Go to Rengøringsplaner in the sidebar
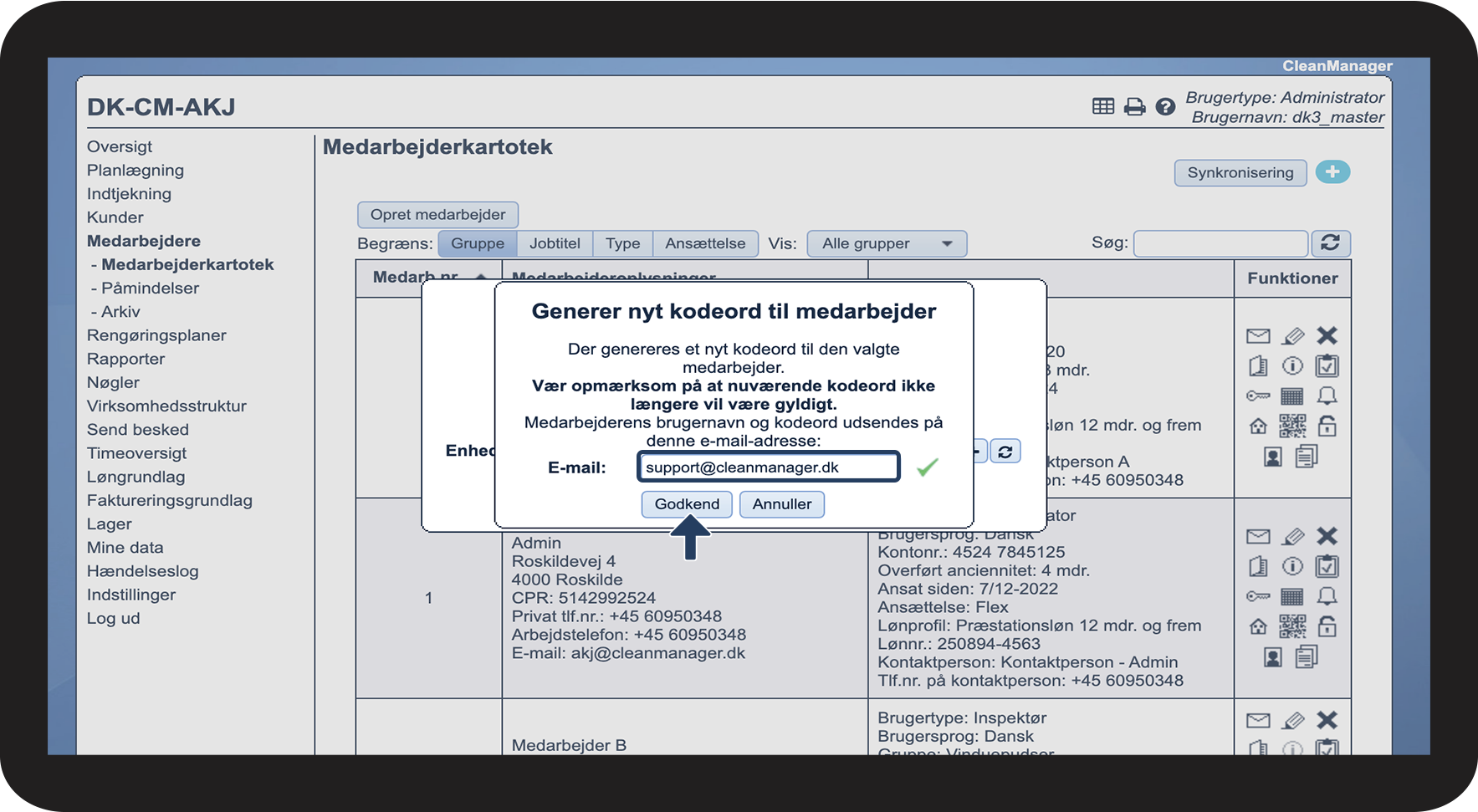This screenshot has height=812, width=1478. pyautogui.click(x=156, y=335)
